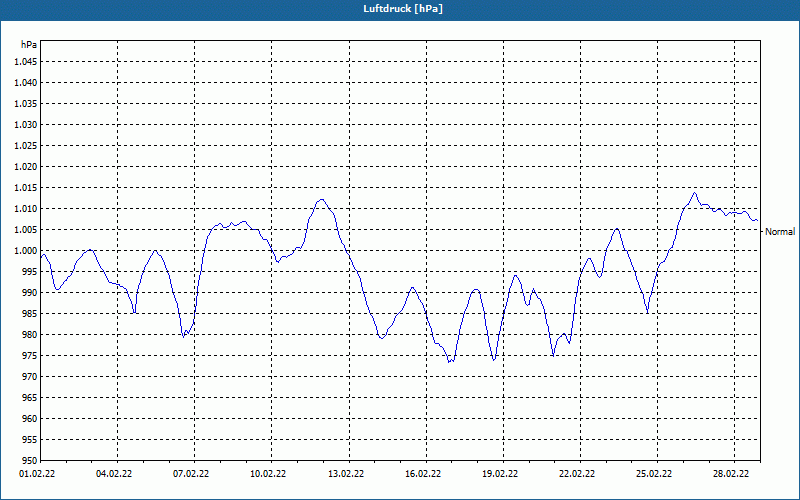Image resolution: width=800 pixels, height=500 pixels.
Task: Click the 16.02.22 date label
Action: tap(423, 474)
